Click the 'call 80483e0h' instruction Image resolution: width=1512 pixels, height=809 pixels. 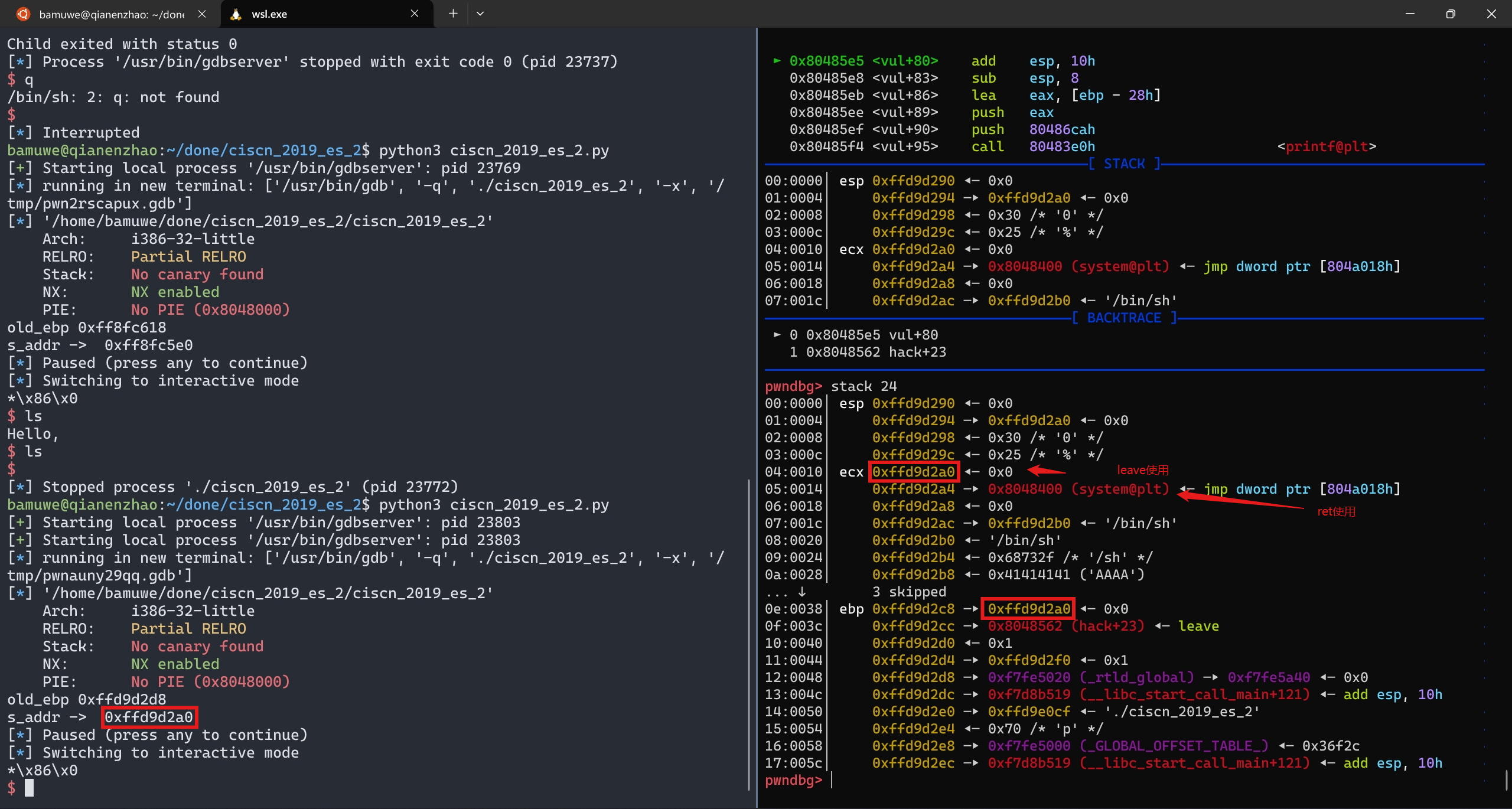[x=1033, y=146]
